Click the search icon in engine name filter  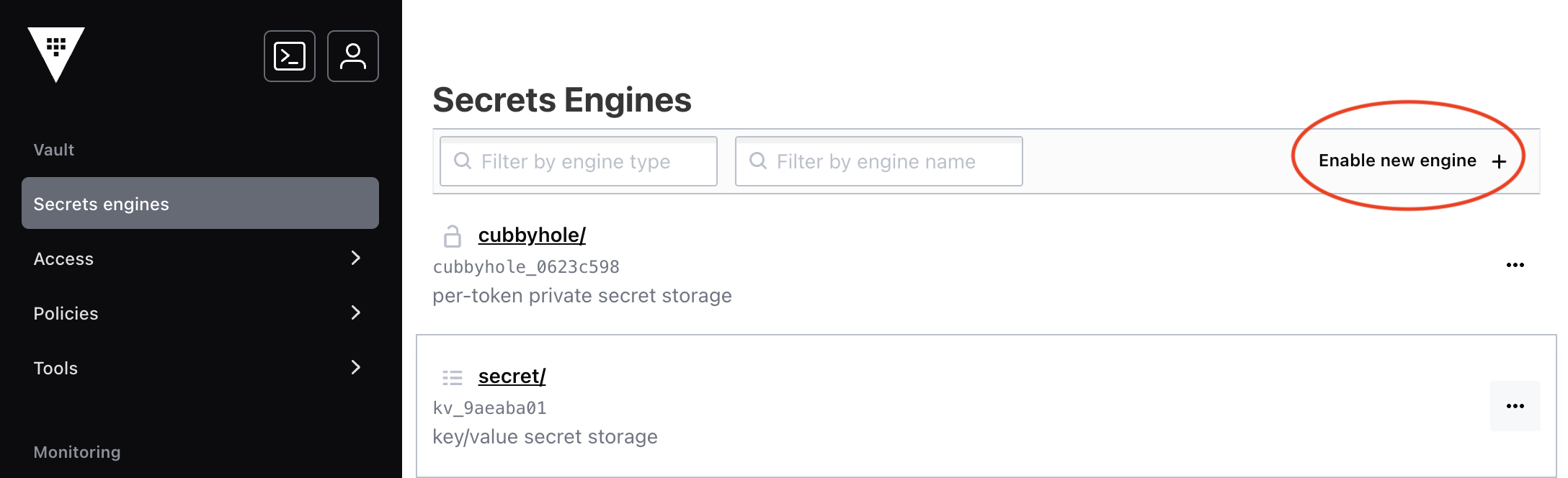(758, 161)
